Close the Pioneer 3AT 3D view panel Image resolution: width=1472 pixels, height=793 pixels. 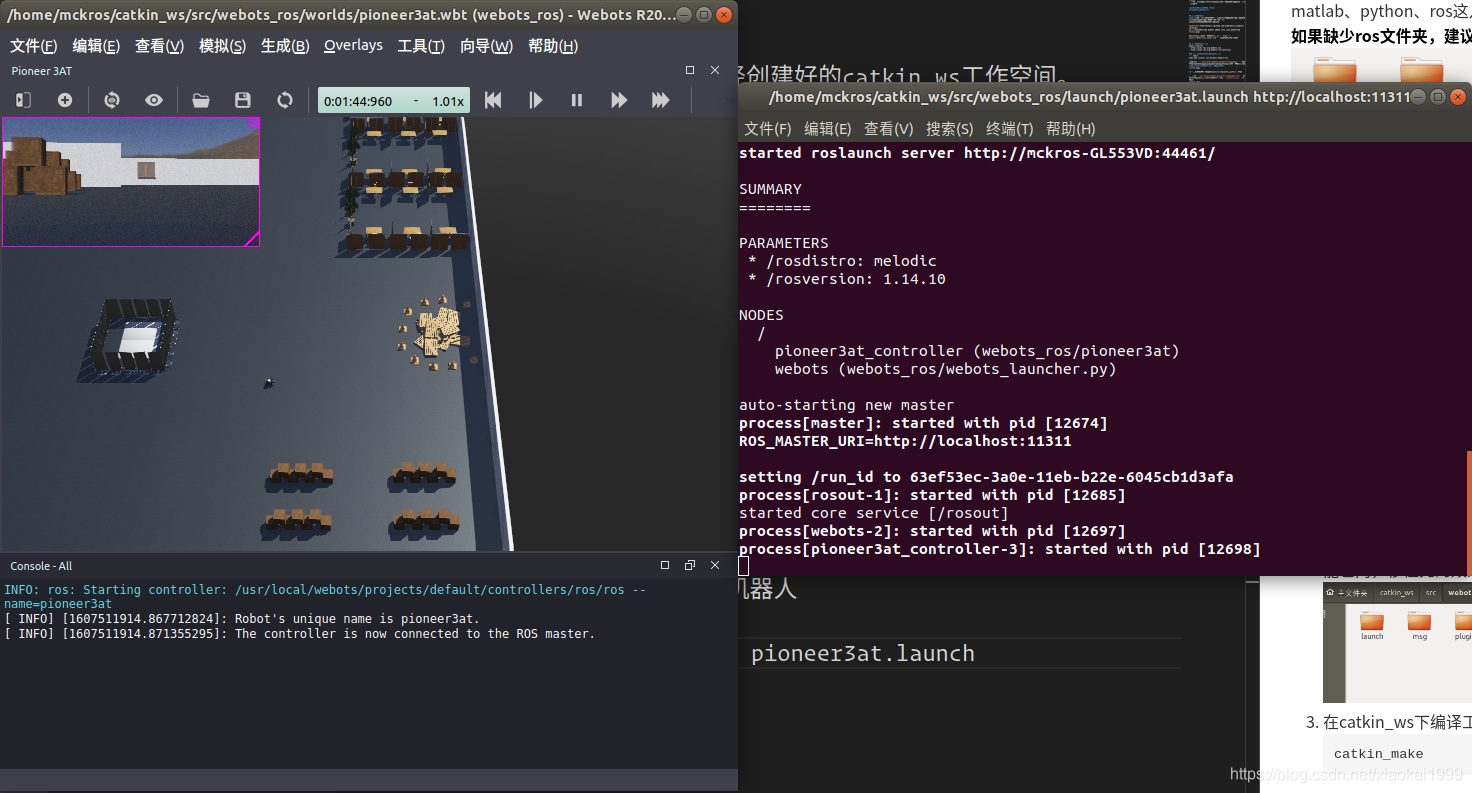pyautogui.click(x=715, y=70)
